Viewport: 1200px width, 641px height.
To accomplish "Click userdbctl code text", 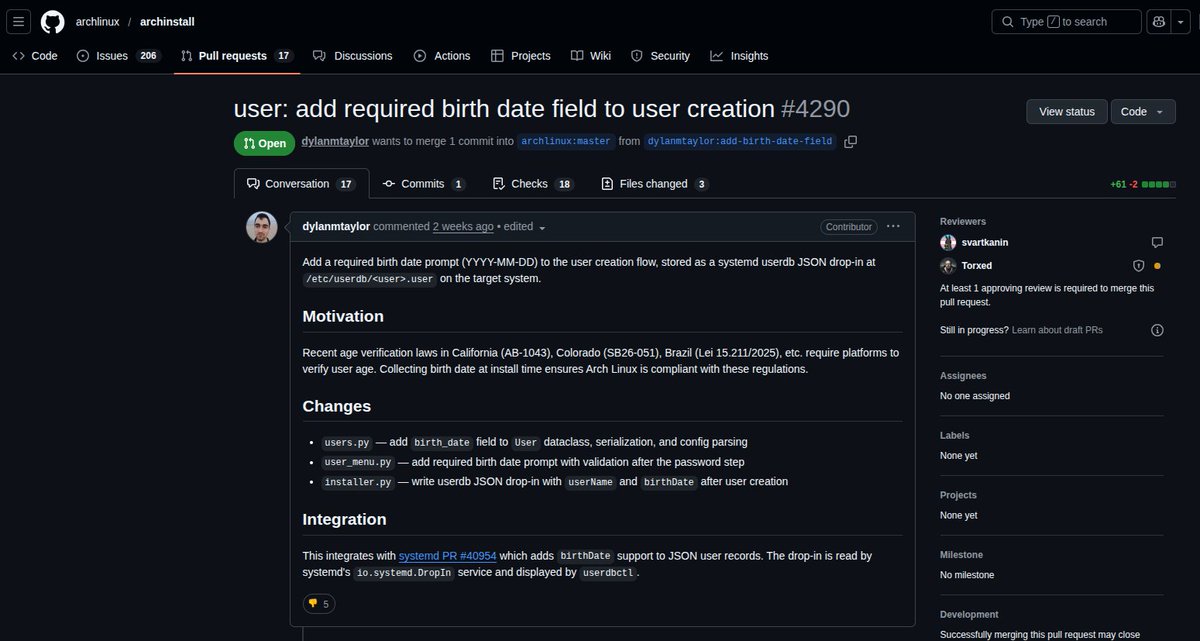I will [x=609, y=574].
